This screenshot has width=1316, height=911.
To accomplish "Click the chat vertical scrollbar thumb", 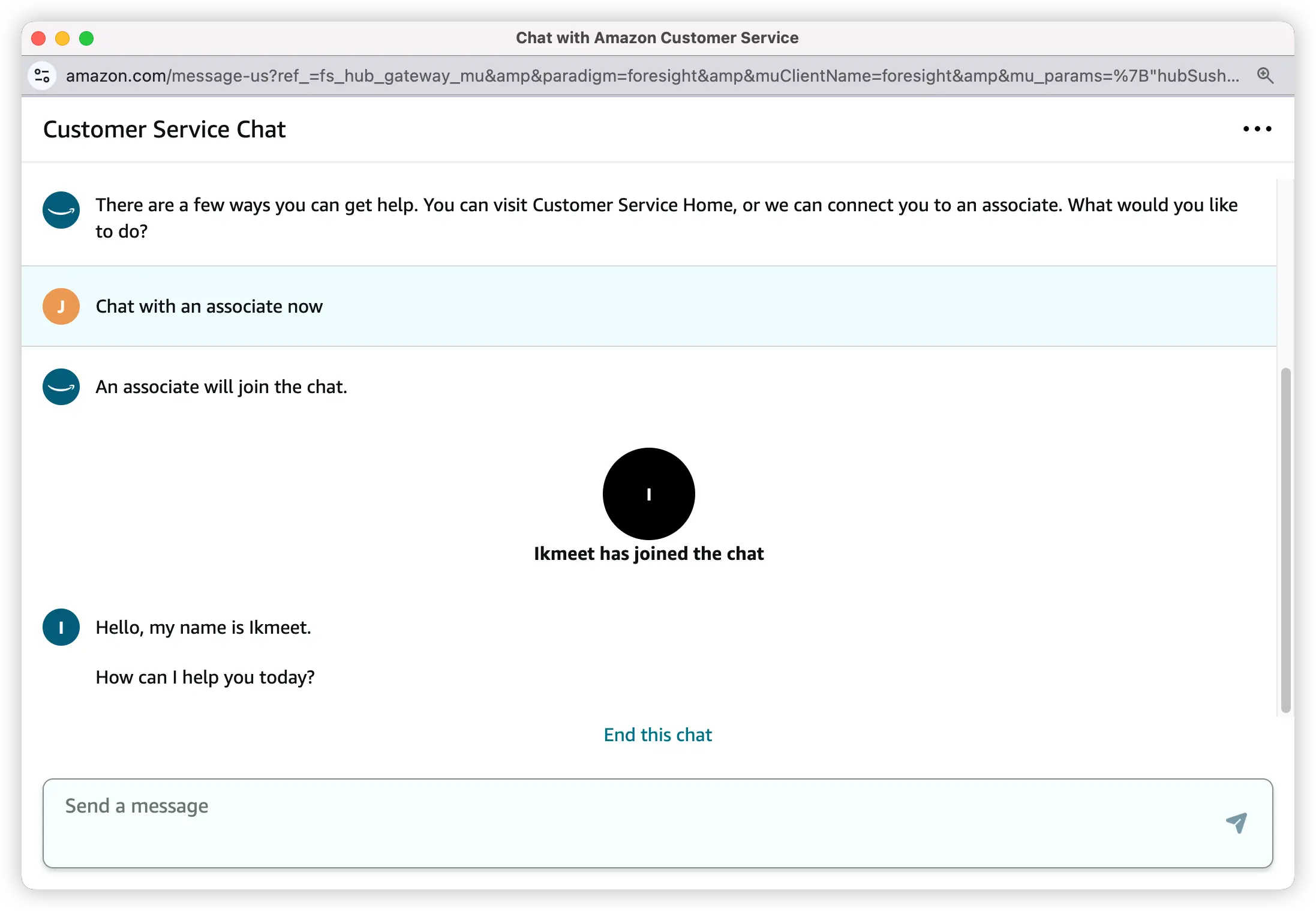I will click(1285, 540).
